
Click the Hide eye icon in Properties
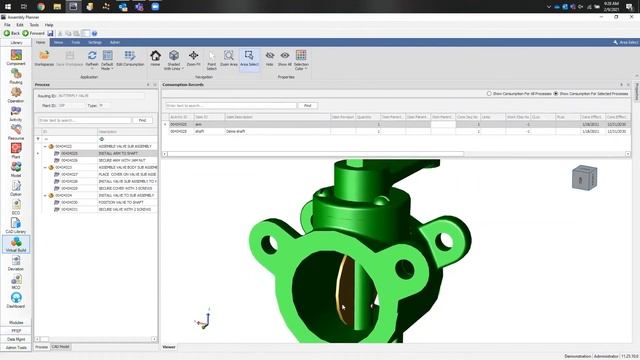(269, 58)
